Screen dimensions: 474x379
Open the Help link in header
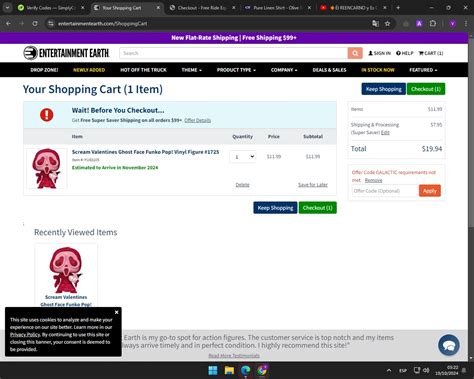(x=405, y=53)
